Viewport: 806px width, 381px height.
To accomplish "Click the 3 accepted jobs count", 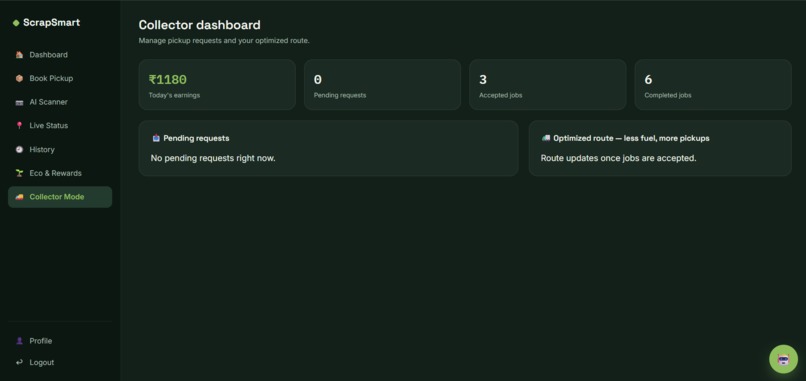I will tap(483, 80).
